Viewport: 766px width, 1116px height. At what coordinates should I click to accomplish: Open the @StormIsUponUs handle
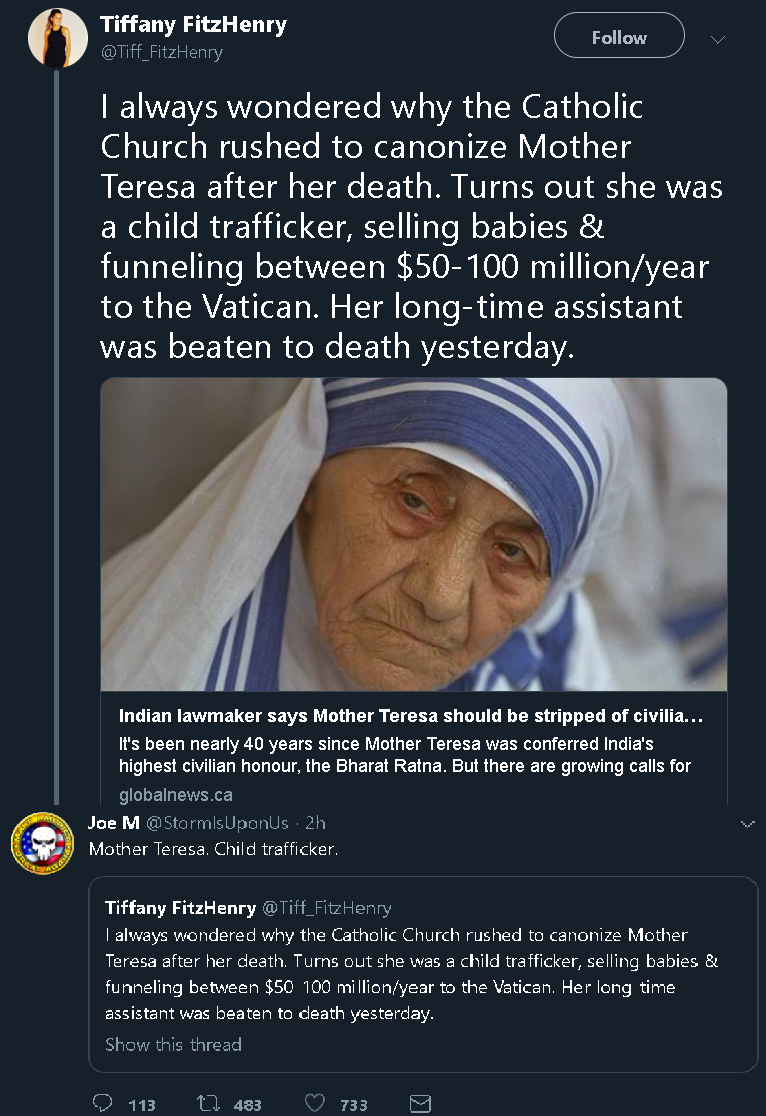[217, 823]
